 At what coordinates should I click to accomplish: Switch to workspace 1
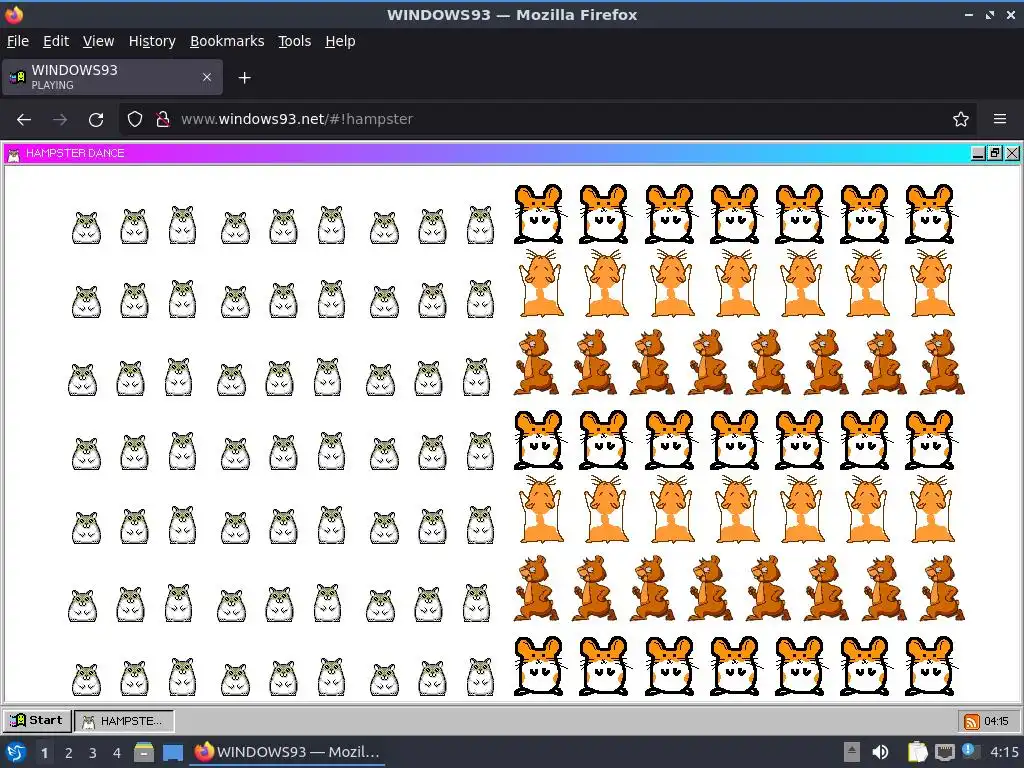(44, 753)
